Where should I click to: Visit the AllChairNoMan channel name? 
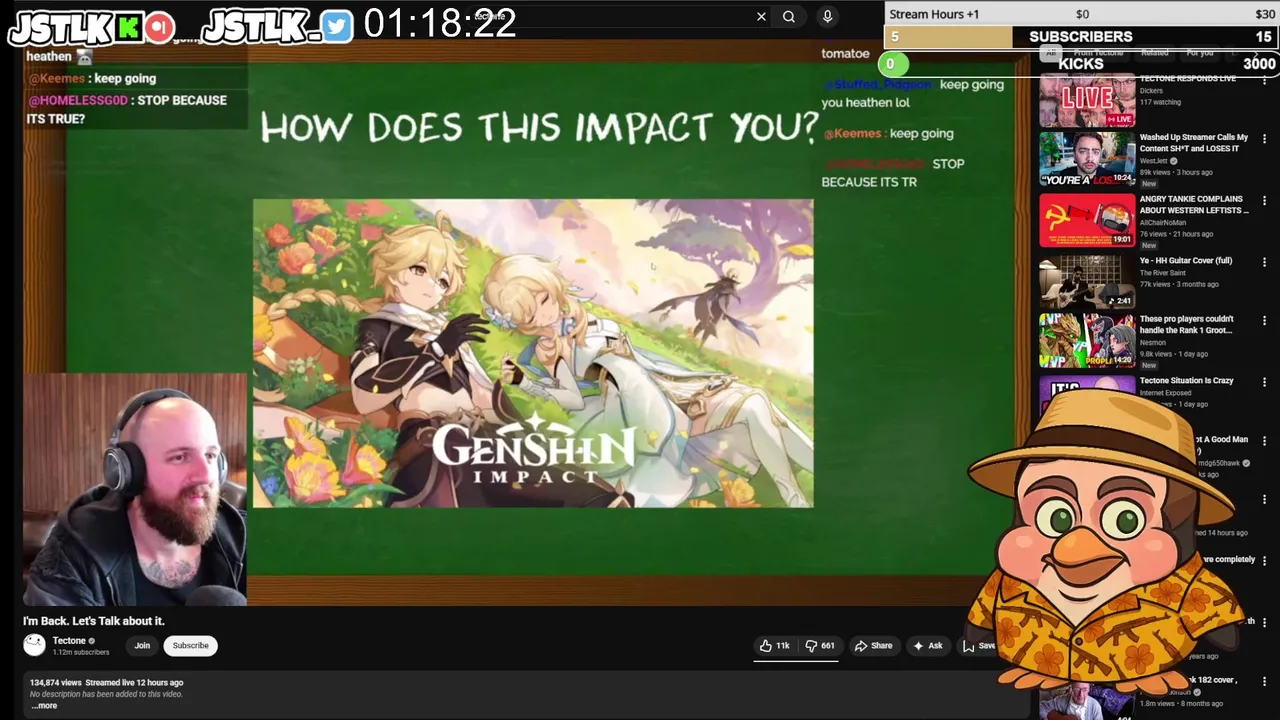point(1161,222)
